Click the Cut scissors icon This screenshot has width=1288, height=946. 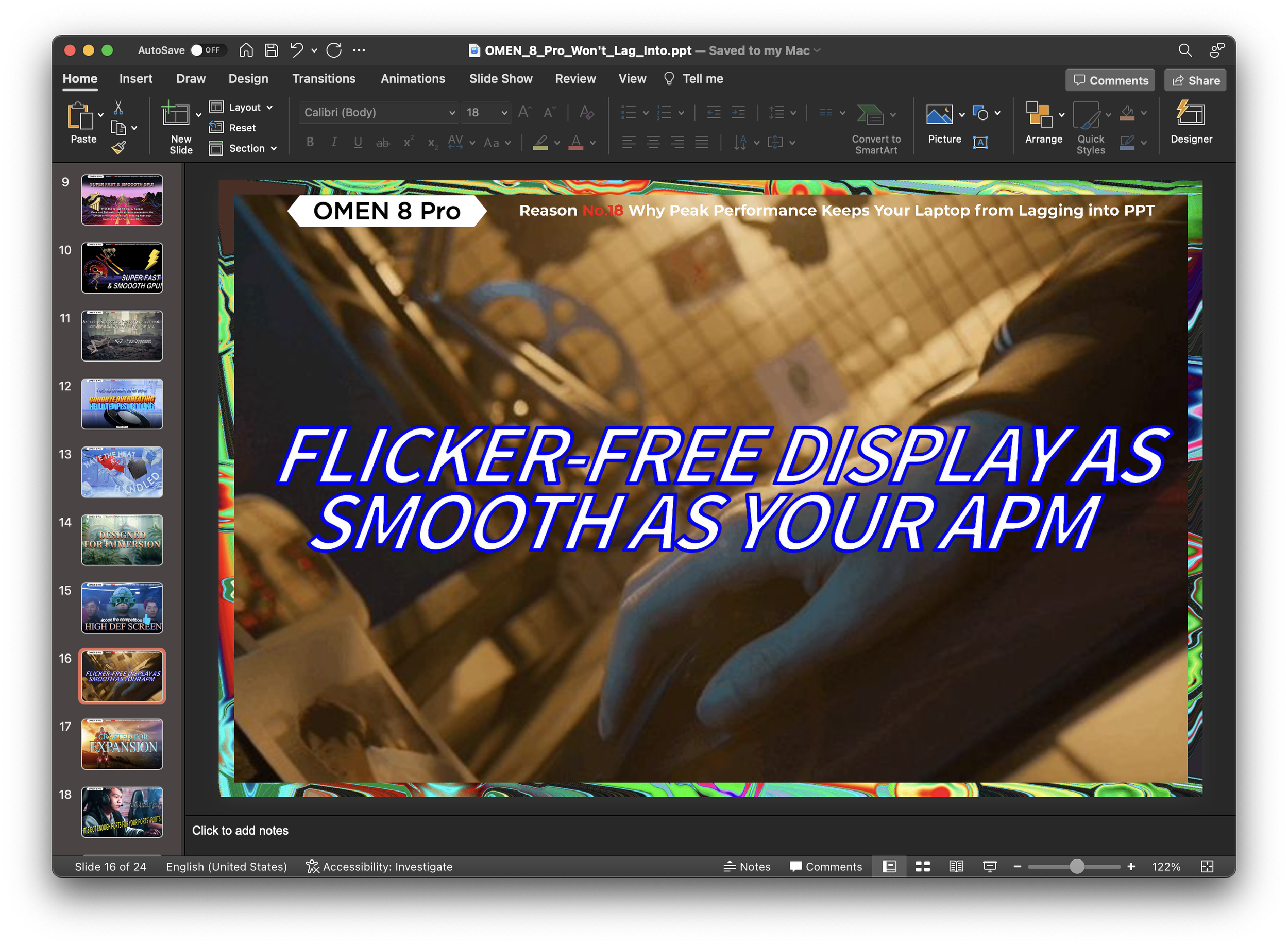[118, 107]
